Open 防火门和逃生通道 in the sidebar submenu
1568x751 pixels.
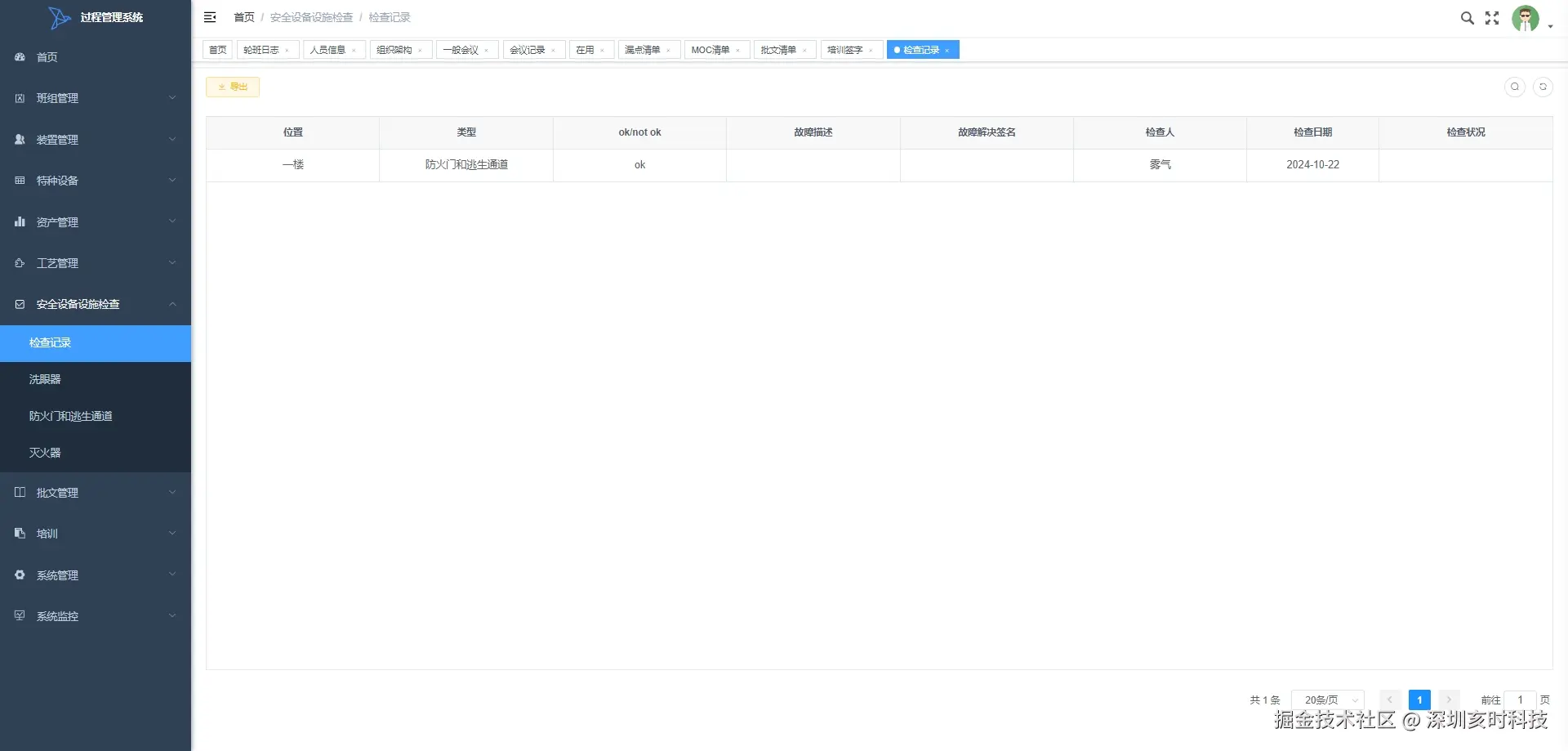[x=96, y=417]
